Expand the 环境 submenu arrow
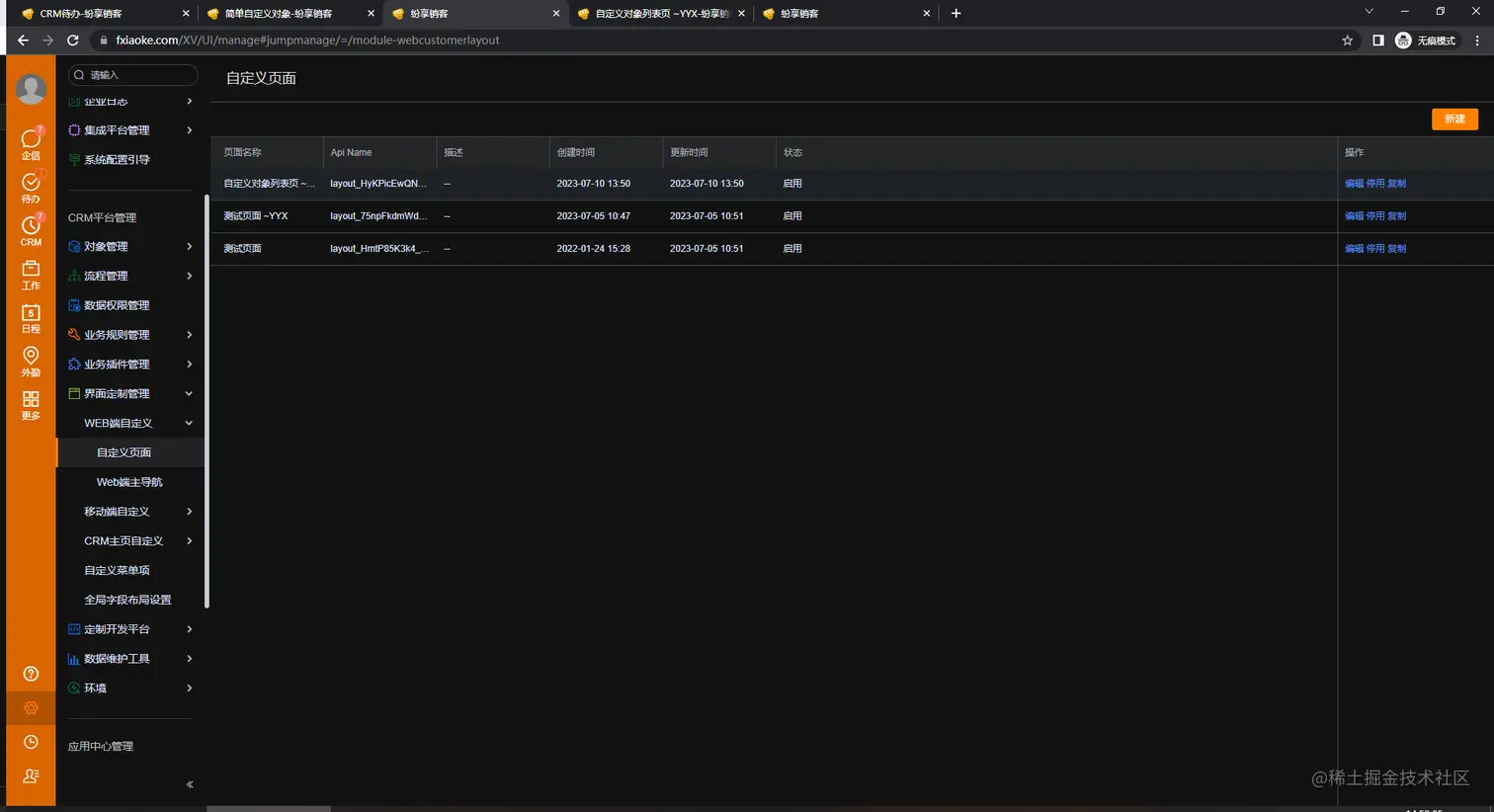1494x812 pixels. [190, 689]
